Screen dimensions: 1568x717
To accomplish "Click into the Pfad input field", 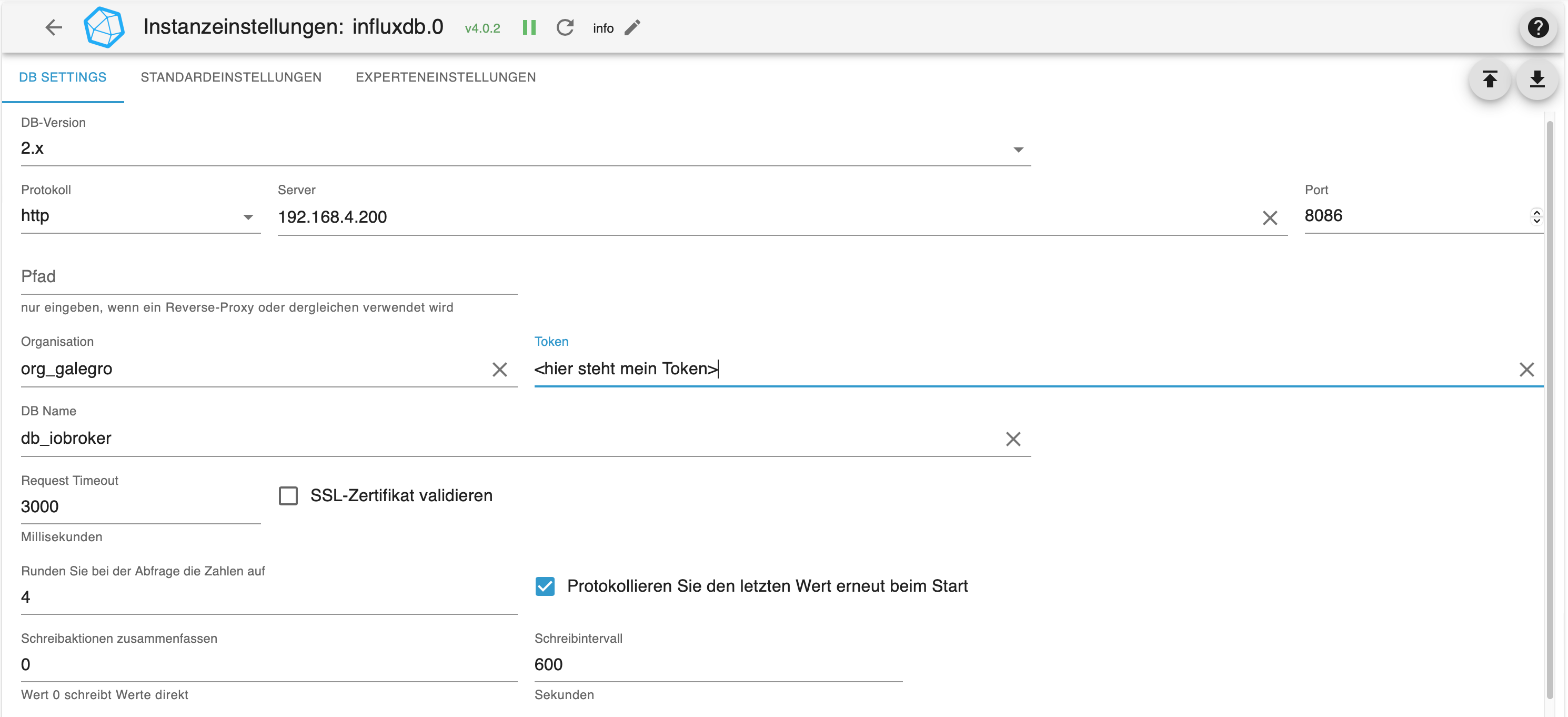I will (268, 277).
